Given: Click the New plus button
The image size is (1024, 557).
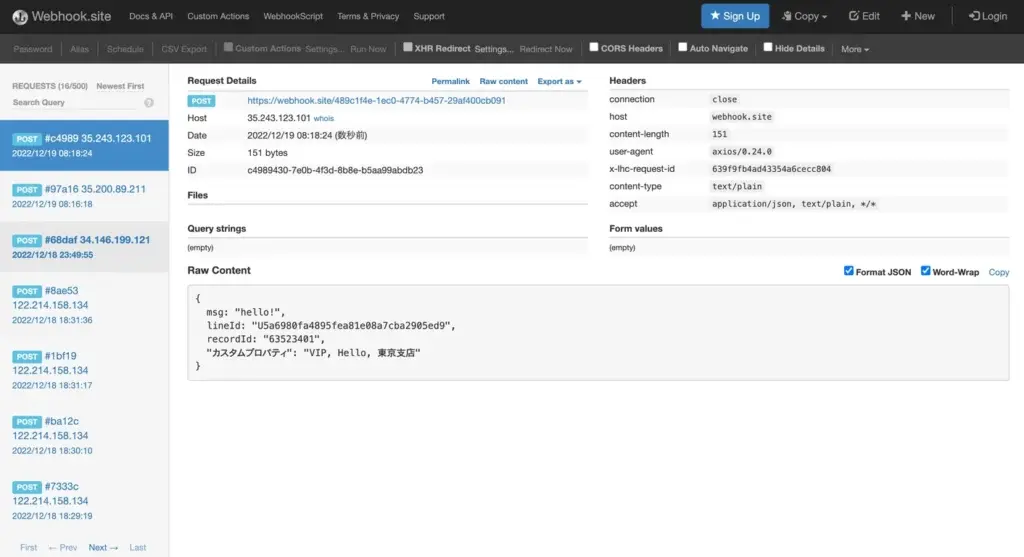Looking at the screenshot, I should click(918, 16).
